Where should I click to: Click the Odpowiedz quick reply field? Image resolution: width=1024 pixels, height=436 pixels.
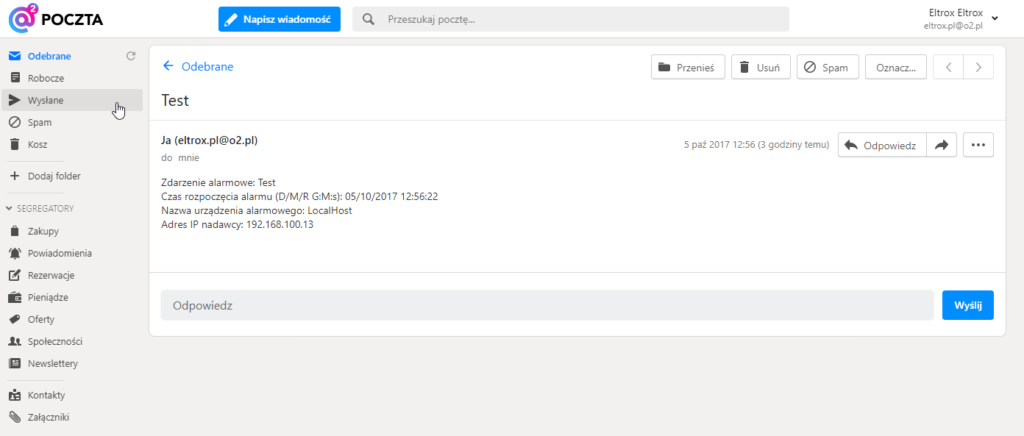point(546,305)
